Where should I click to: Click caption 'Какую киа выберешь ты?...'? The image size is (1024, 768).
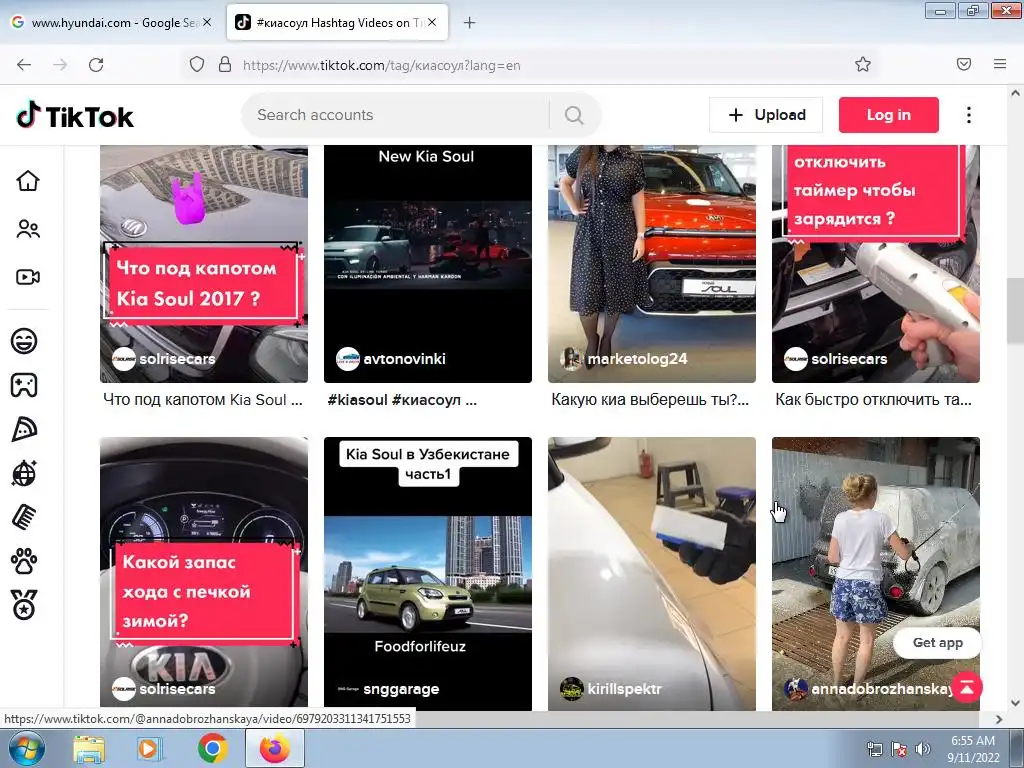(x=650, y=400)
